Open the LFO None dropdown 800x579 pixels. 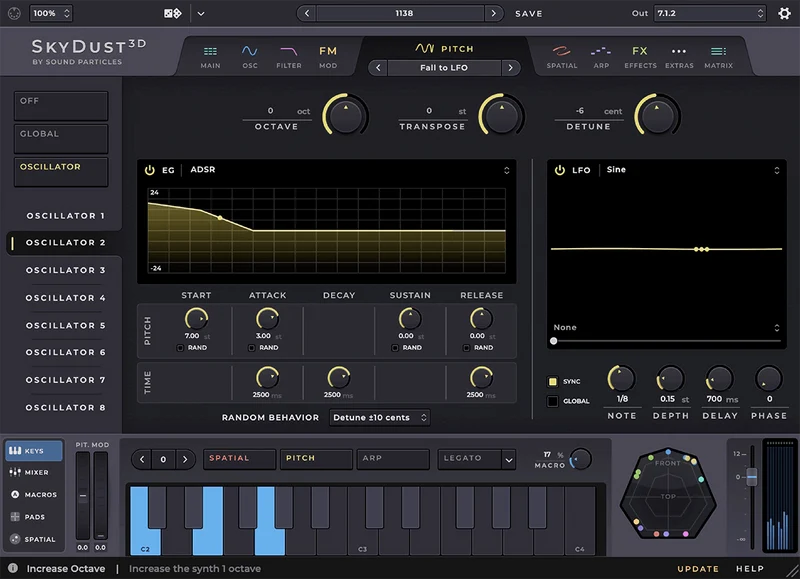pyautogui.click(x=666, y=328)
